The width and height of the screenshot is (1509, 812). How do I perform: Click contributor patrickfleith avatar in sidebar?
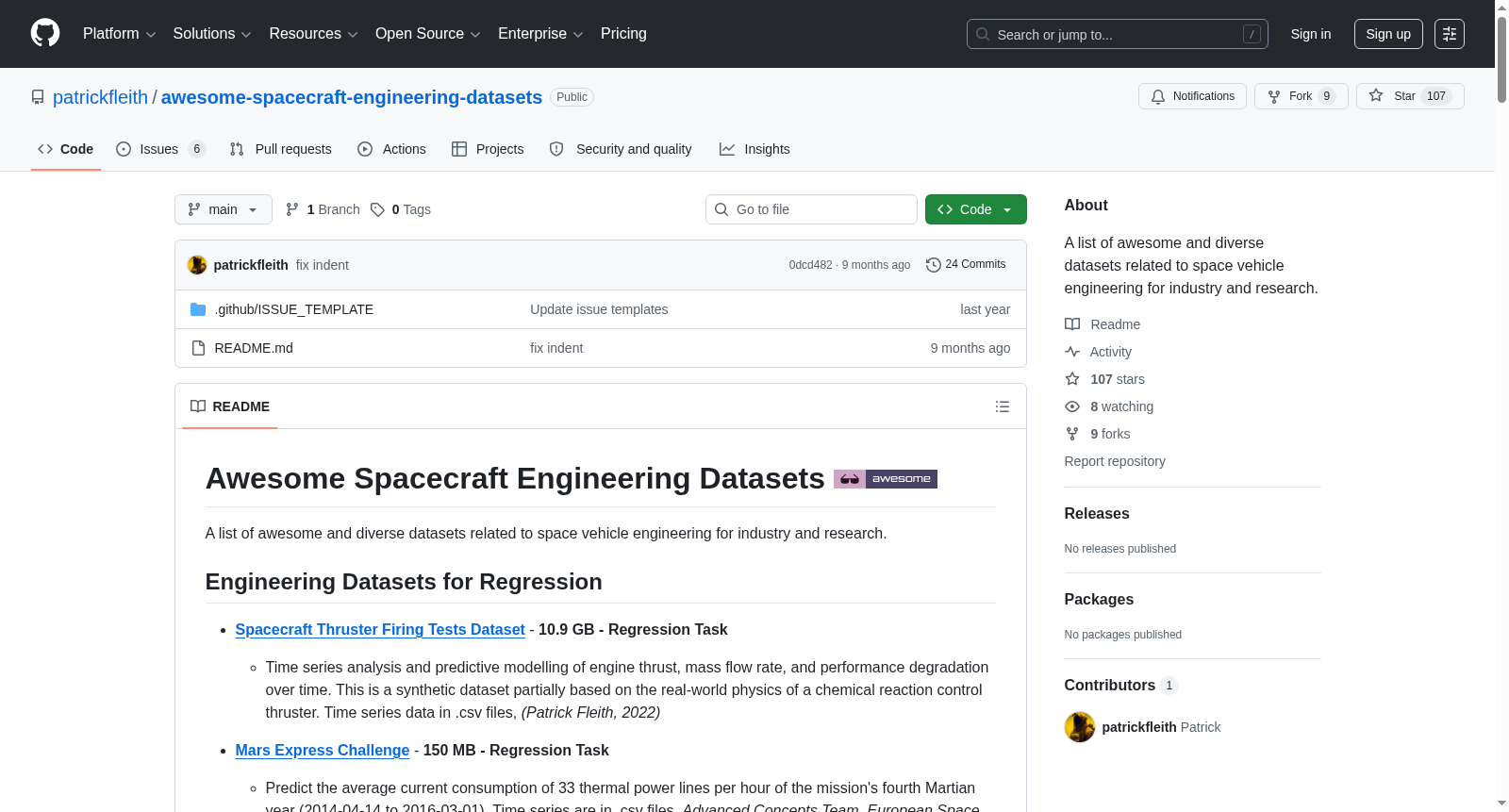click(x=1080, y=727)
